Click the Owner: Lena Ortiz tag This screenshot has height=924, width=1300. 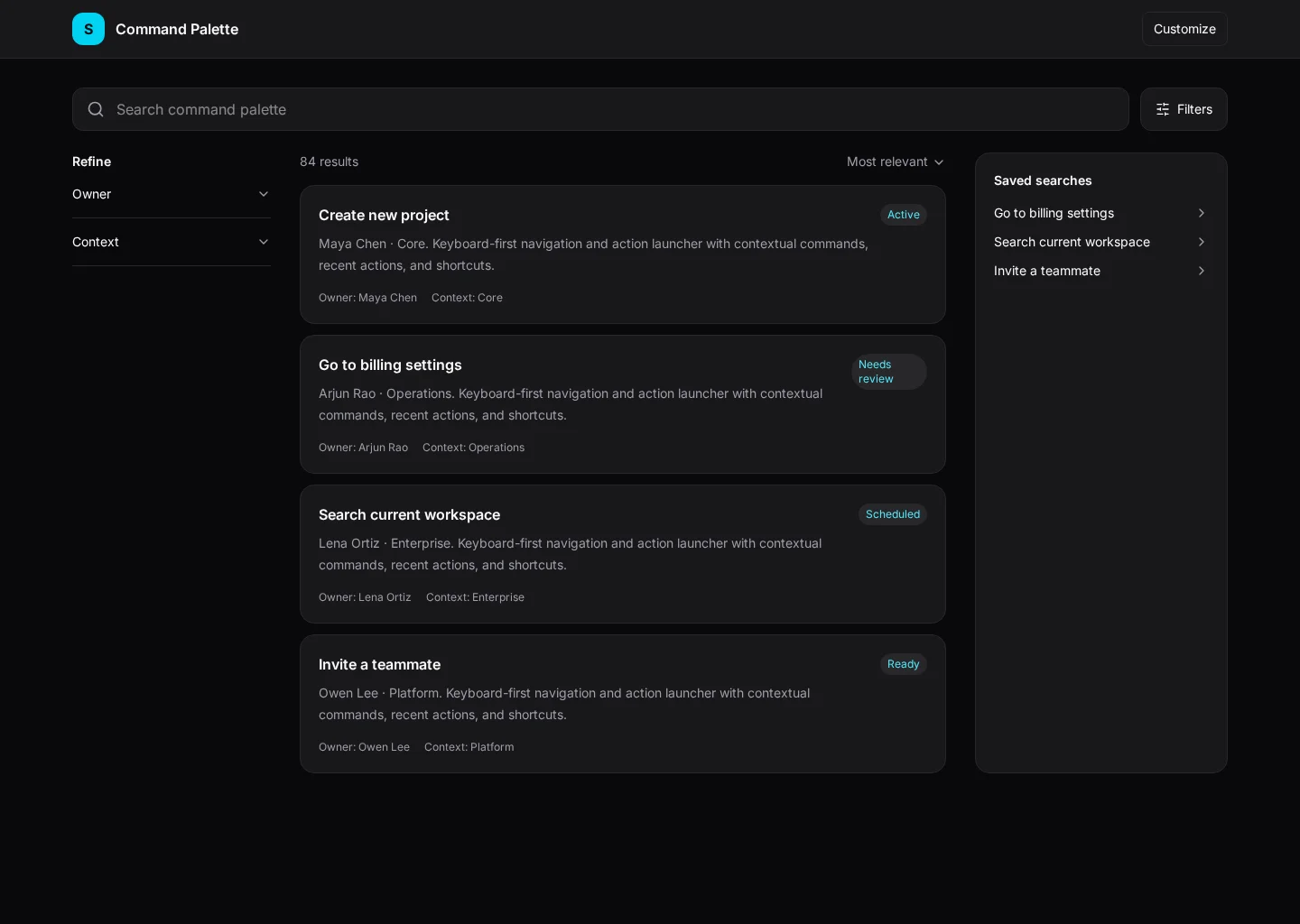365,597
